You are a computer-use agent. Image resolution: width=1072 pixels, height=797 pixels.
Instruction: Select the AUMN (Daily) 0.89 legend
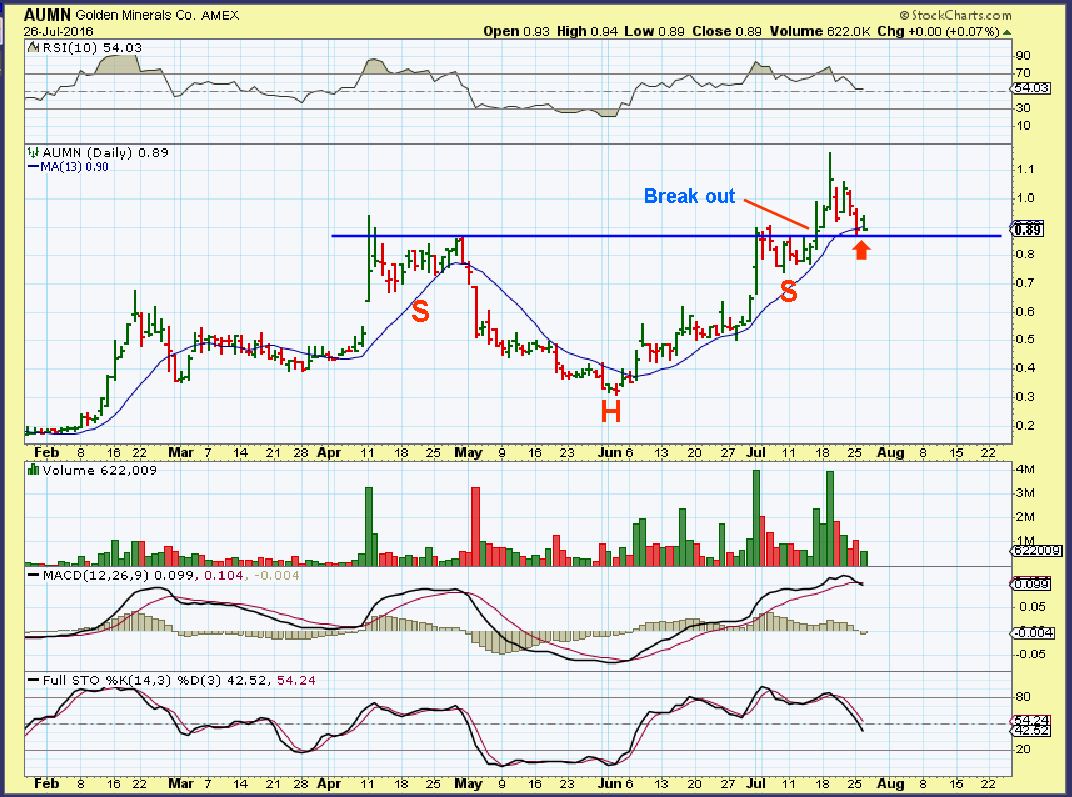[x=105, y=152]
